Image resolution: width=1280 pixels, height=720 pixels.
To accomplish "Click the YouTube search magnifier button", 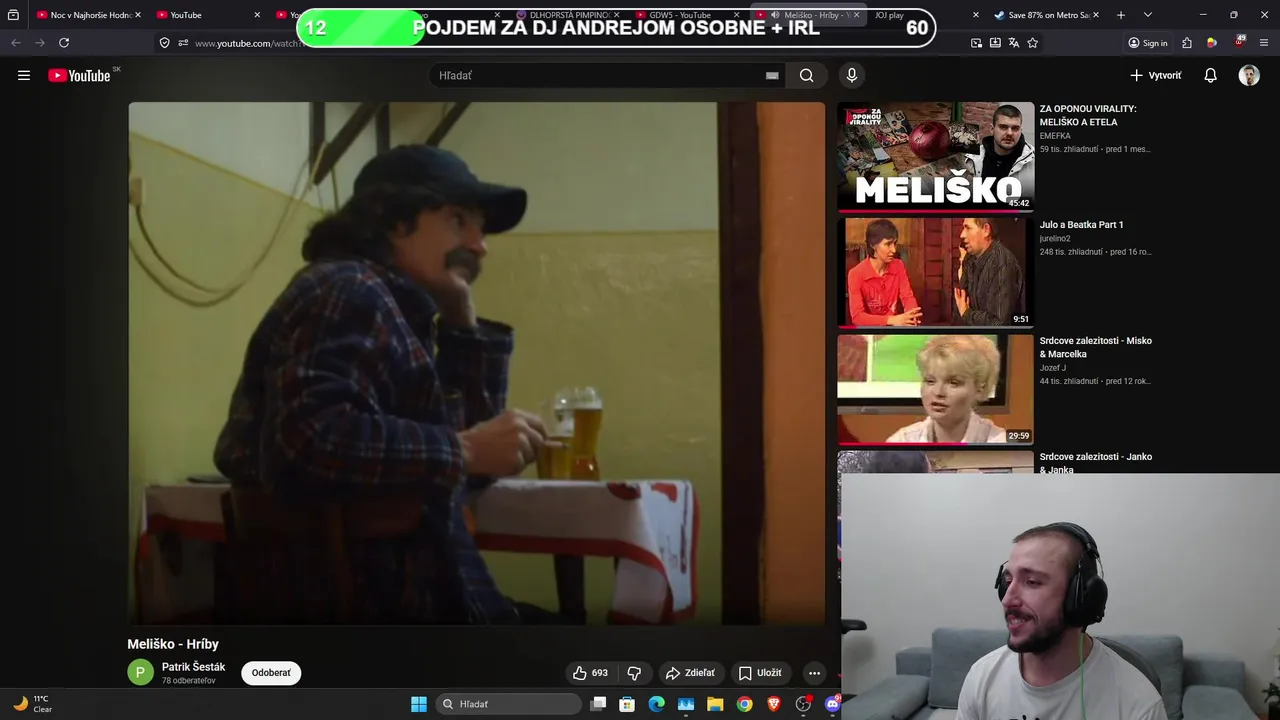I will (806, 75).
